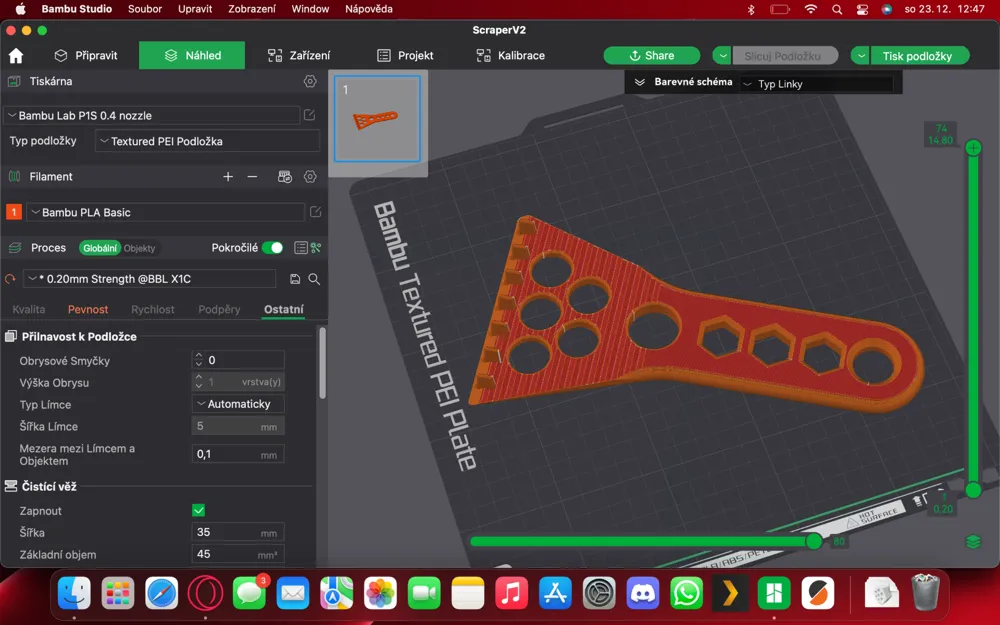Viewport: 1000px width, 625px height.
Task: Click the Náhled preview tab button
Action: point(192,55)
